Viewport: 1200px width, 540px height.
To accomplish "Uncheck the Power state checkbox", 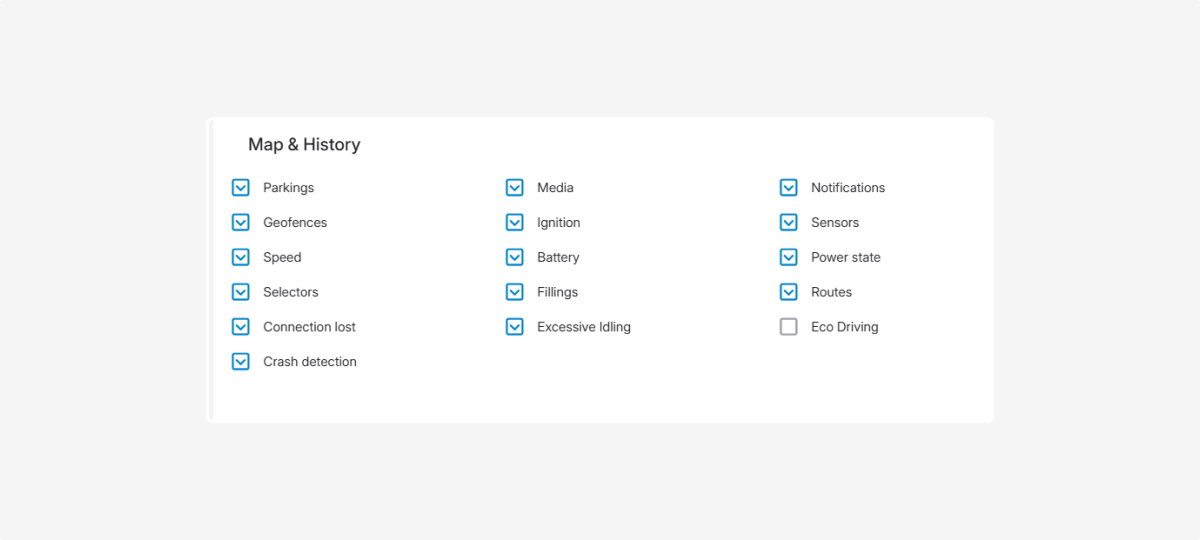I will (x=788, y=257).
